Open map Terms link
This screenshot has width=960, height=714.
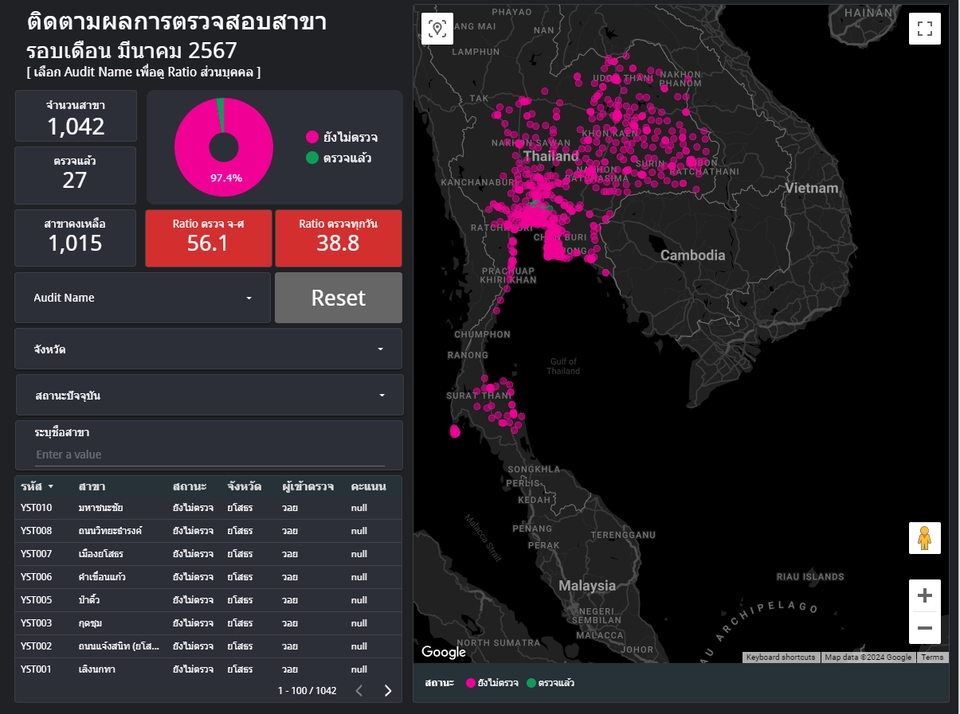932,657
